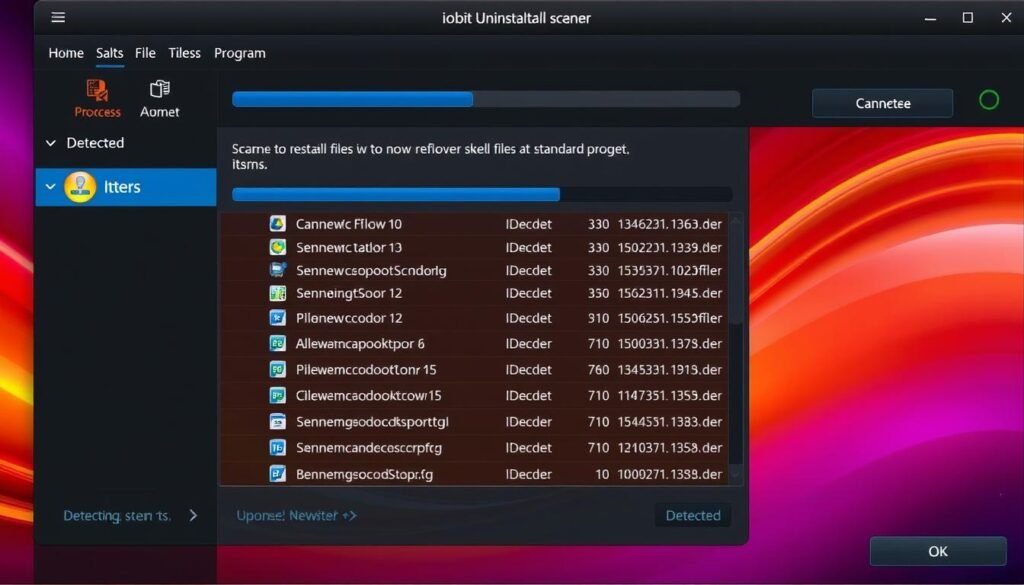Viewport: 1024px width, 585px height.
Task: Click the Detecting sten ts. link
Action: point(117,516)
